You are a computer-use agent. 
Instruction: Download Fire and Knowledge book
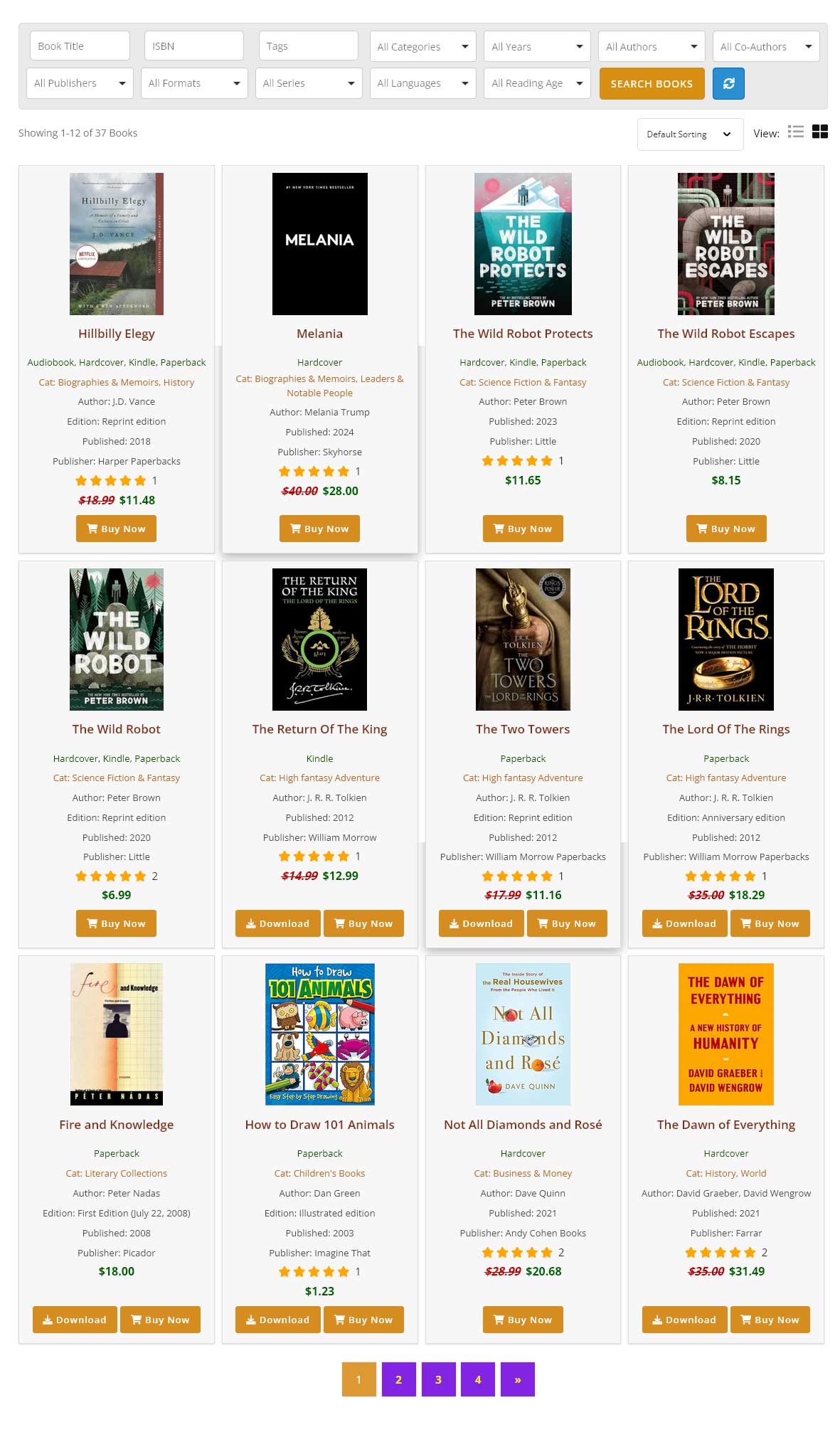[x=75, y=1320]
